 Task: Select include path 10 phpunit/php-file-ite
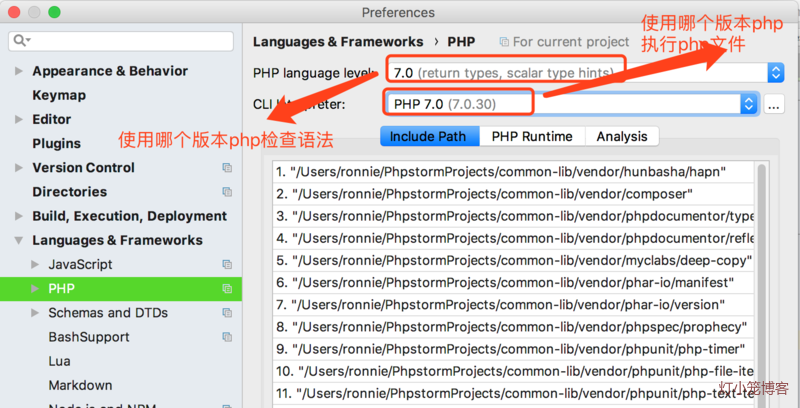514,371
